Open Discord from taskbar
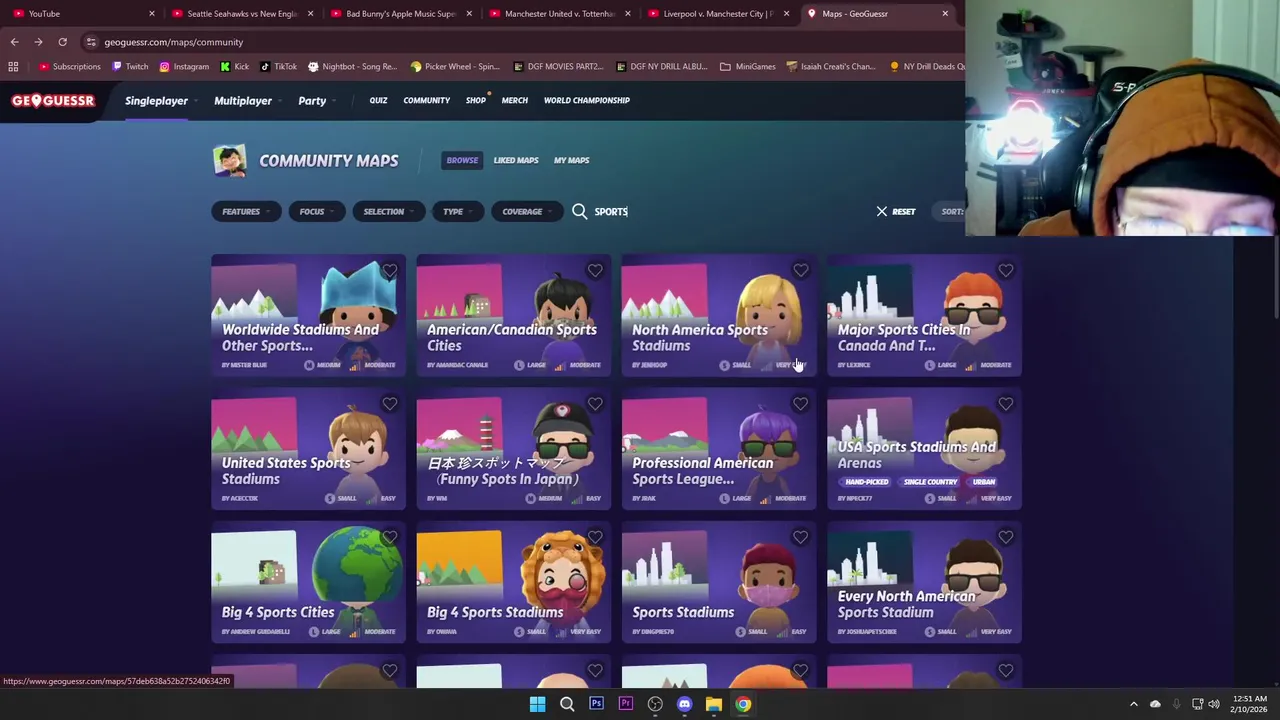The width and height of the screenshot is (1280, 720). (x=684, y=704)
